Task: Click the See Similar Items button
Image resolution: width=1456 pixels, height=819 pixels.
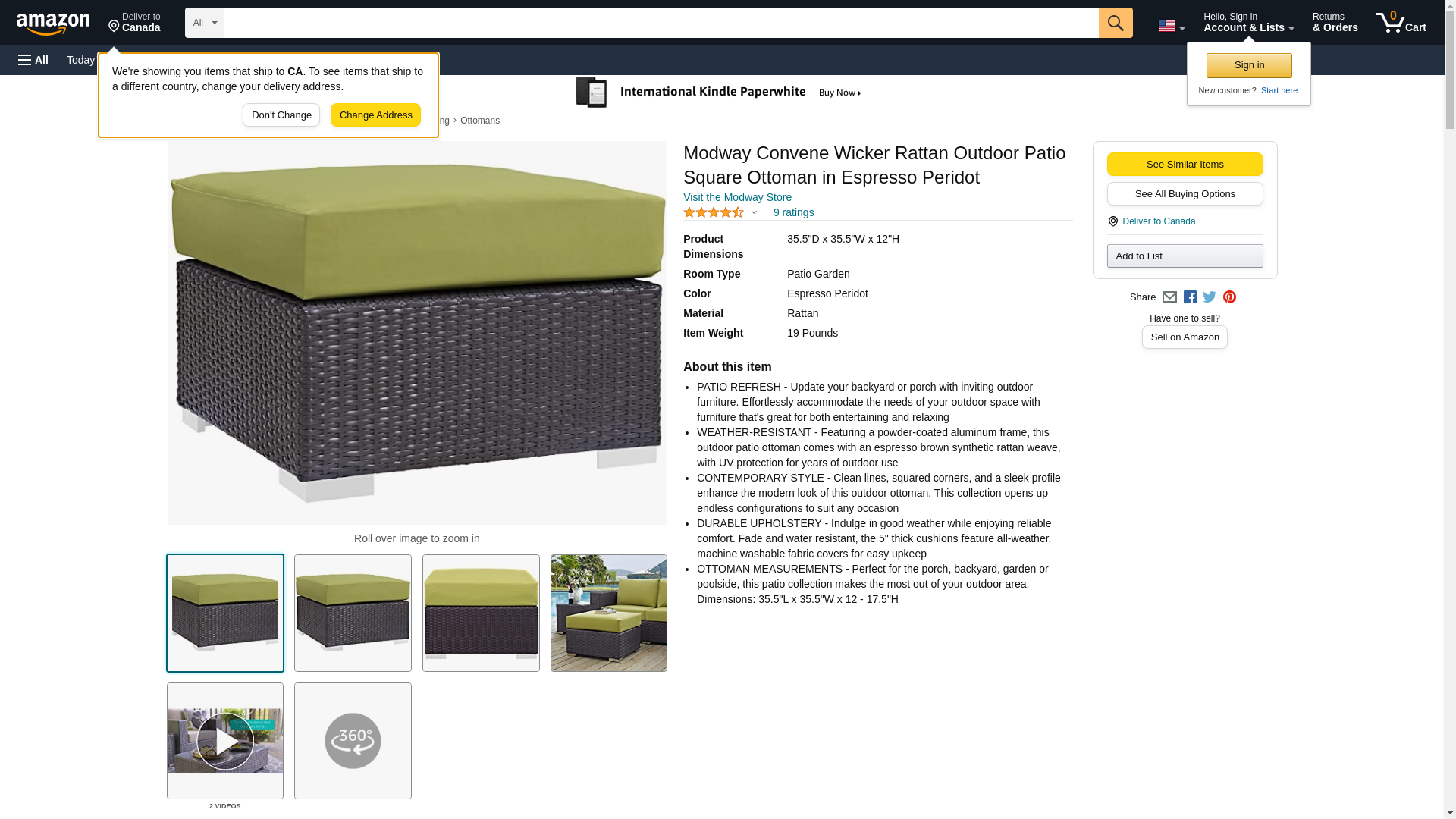Action: tap(1185, 165)
